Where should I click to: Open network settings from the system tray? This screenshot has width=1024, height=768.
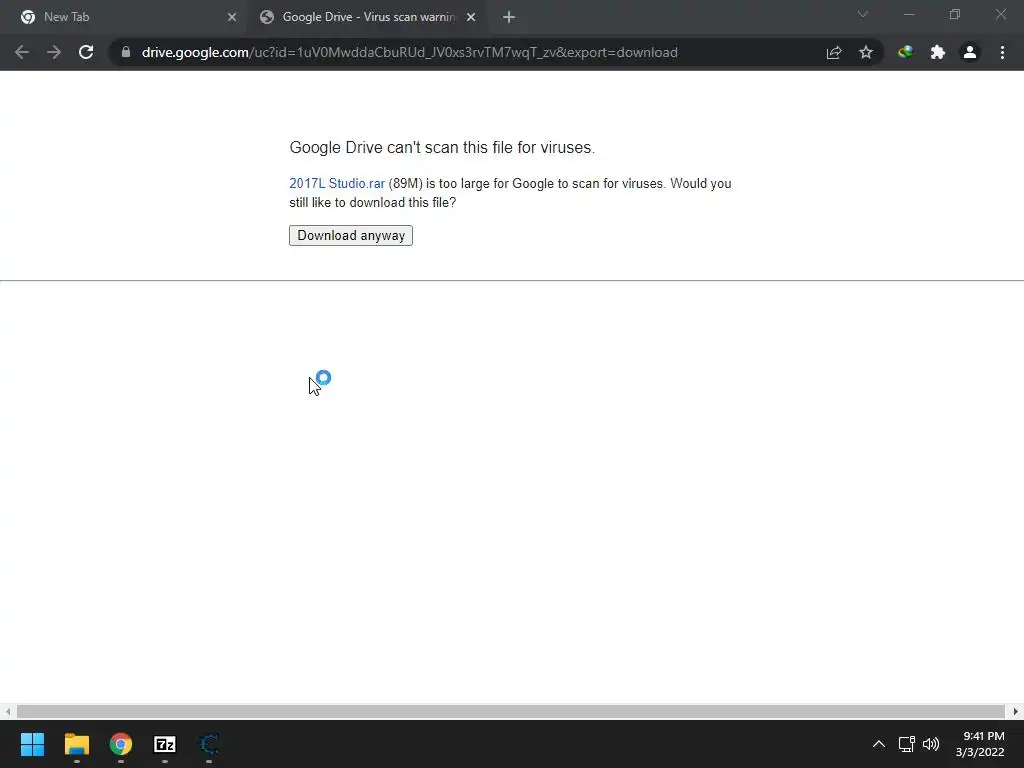coord(906,744)
